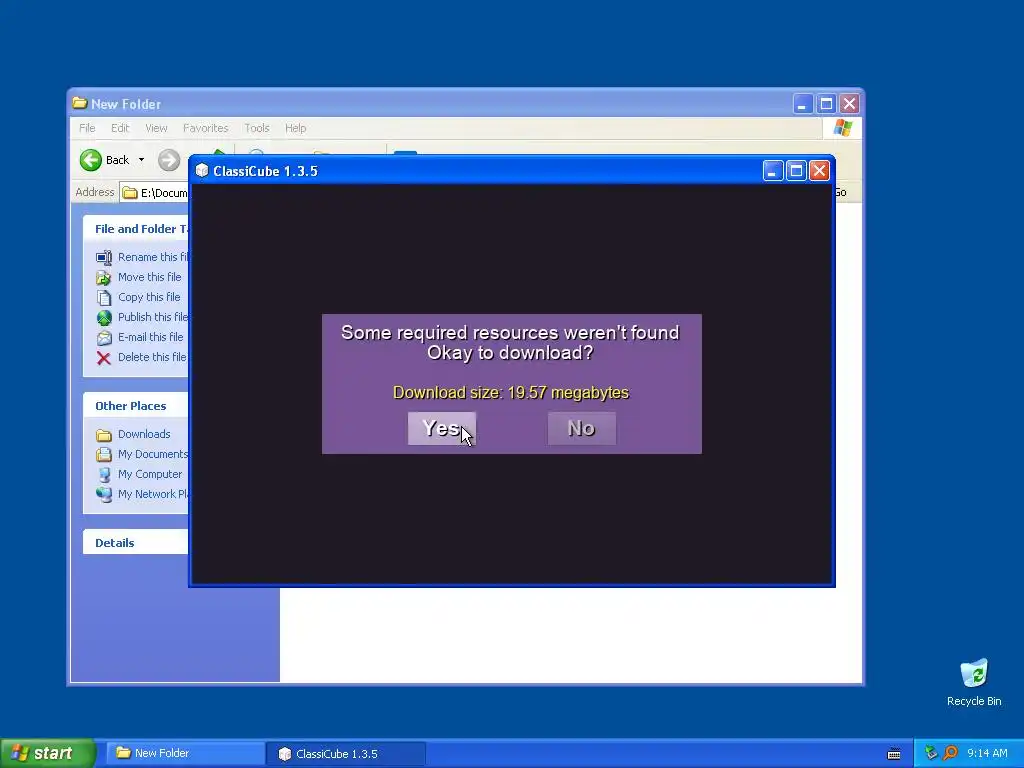Minimize the New Folder window
The image size is (1024, 768).
point(803,104)
